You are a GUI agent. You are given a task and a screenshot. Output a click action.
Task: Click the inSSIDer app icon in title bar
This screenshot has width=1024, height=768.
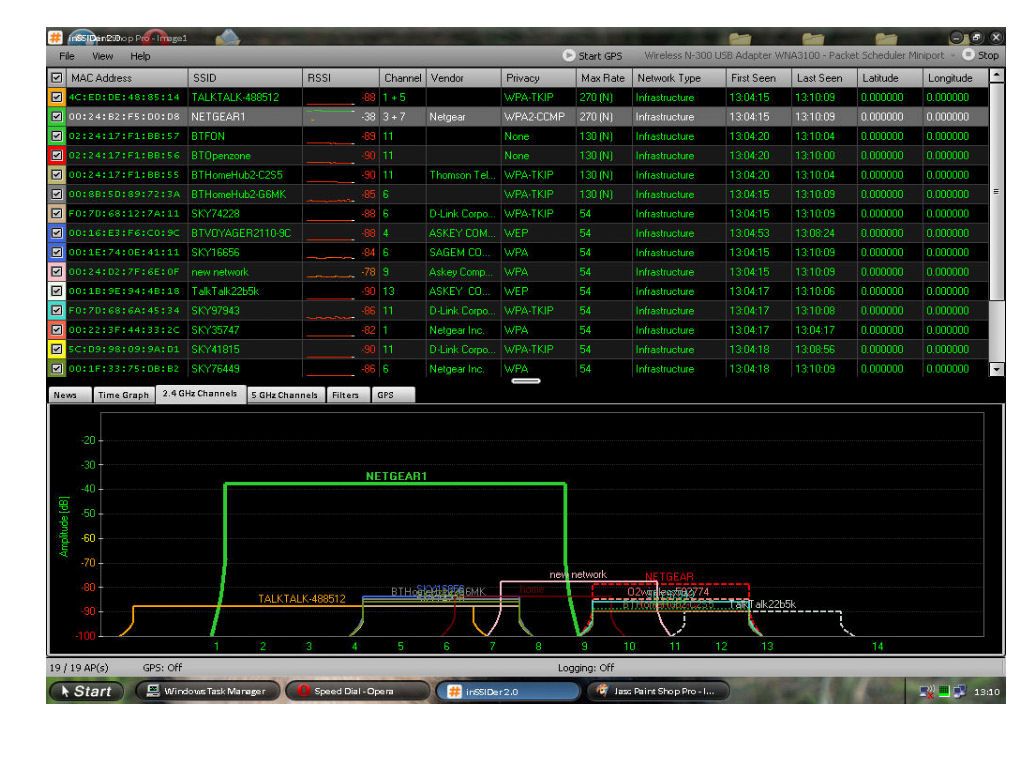[x=56, y=37]
